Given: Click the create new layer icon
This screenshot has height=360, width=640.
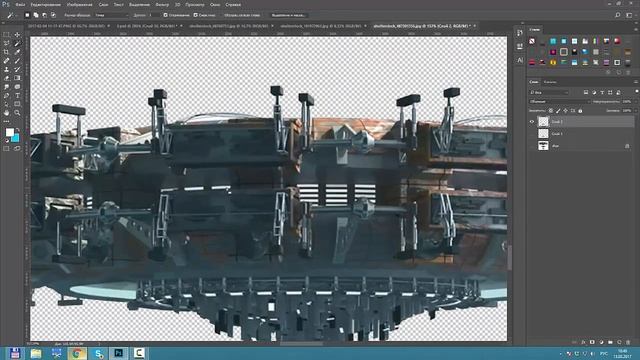Looking at the screenshot, I should [619, 342].
